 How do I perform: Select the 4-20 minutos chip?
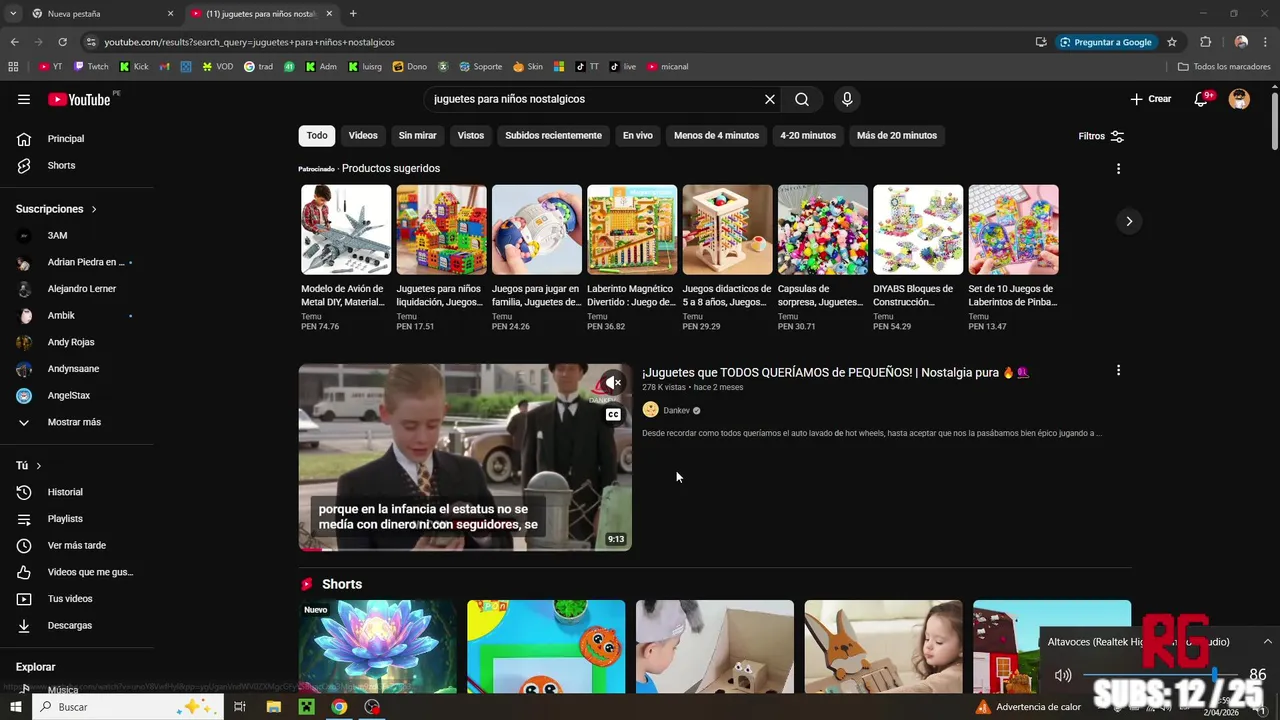pos(808,135)
